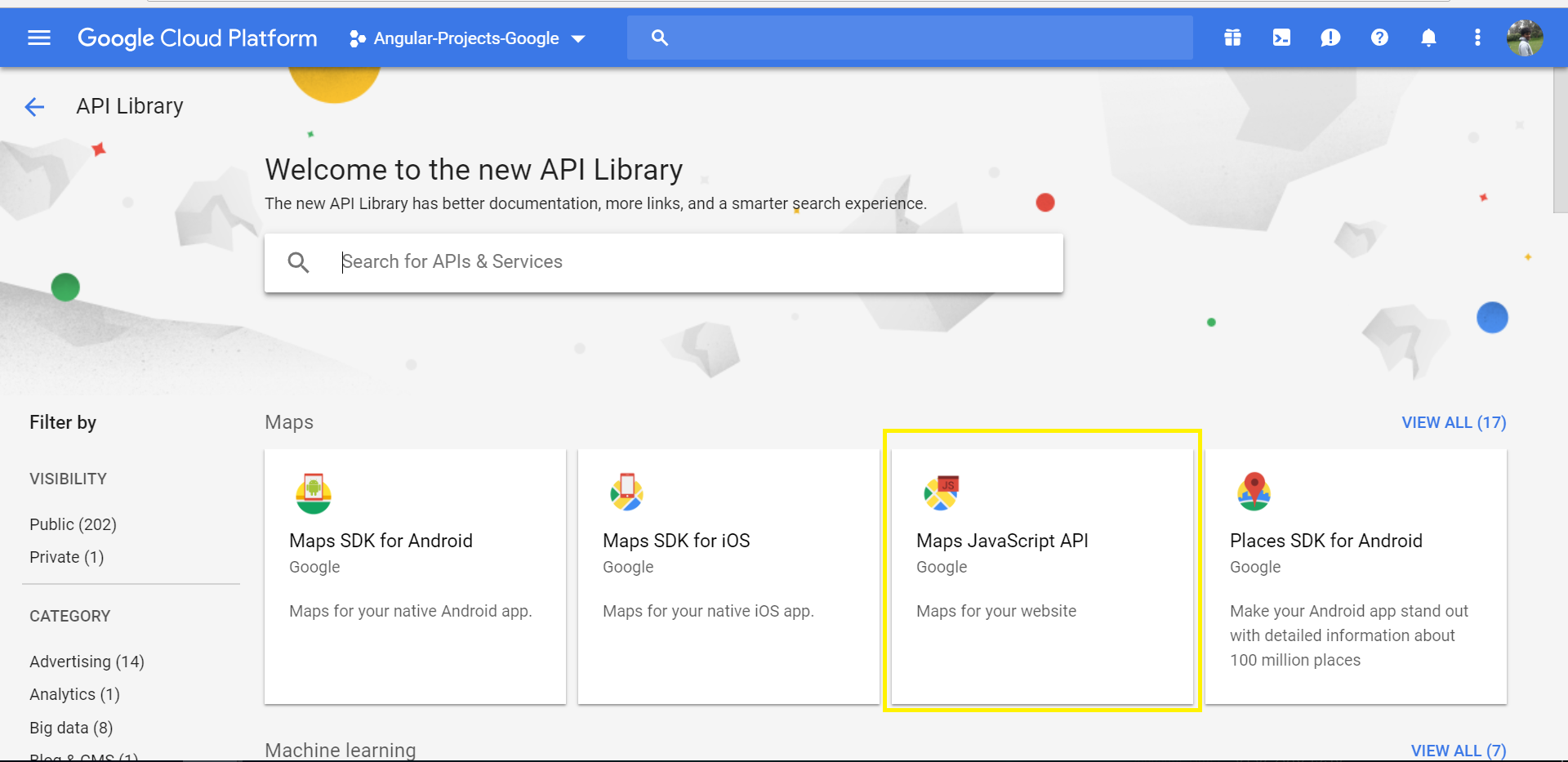Click the page vertical scrollbar

click(1560, 139)
